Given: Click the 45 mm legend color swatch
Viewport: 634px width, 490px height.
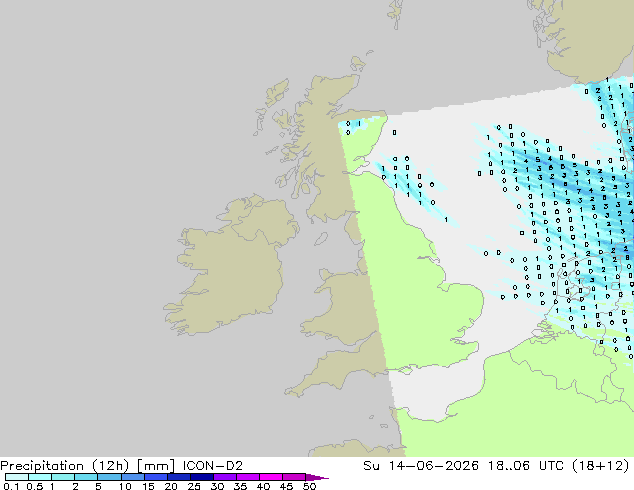Looking at the screenshot, I should tap(294, 477).
